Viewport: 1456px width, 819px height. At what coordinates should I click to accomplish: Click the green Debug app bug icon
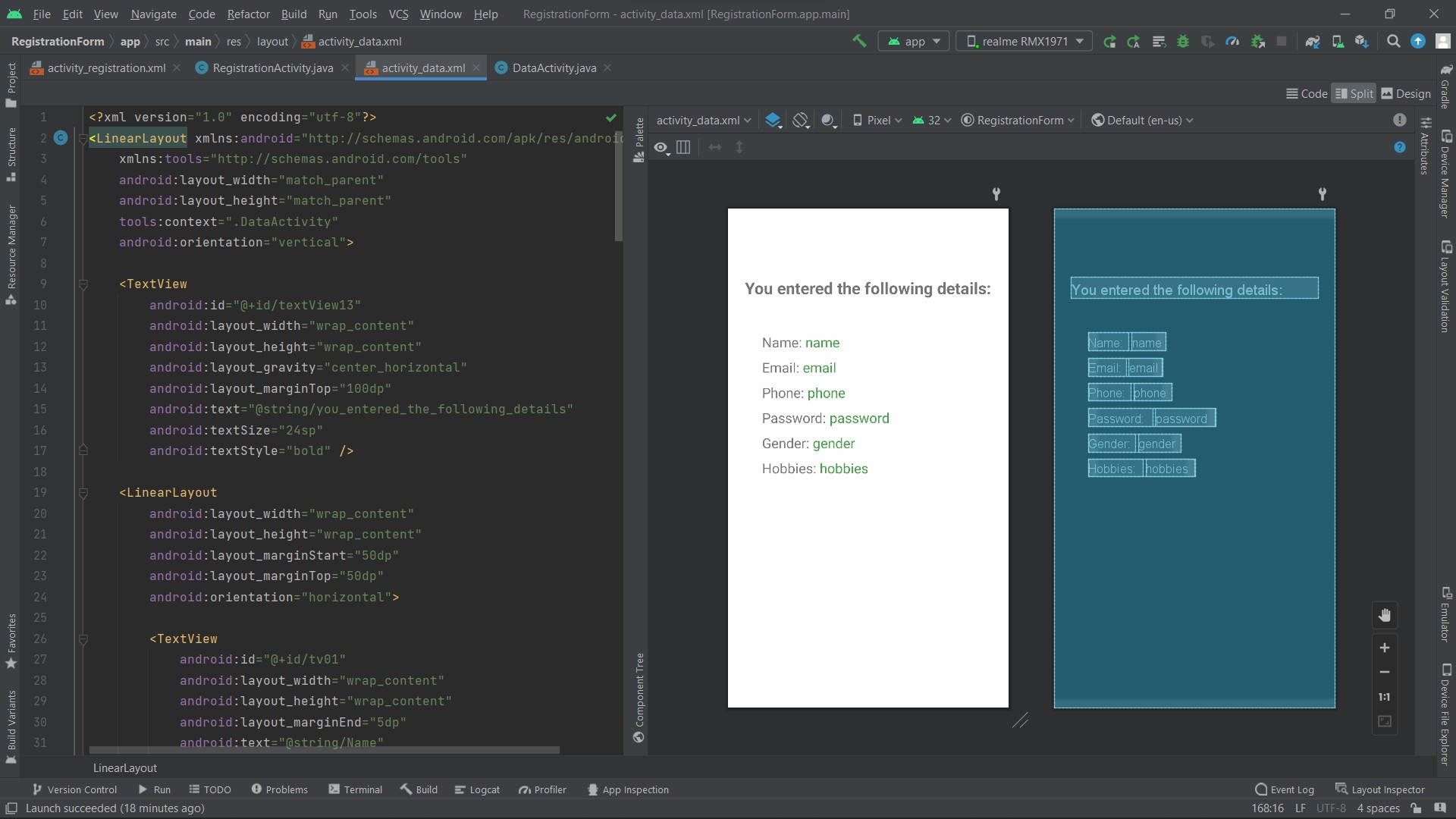[x=1182, y=42]
